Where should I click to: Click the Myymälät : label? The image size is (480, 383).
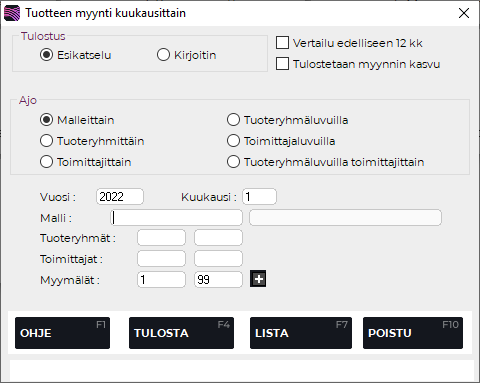click(70, 280)
